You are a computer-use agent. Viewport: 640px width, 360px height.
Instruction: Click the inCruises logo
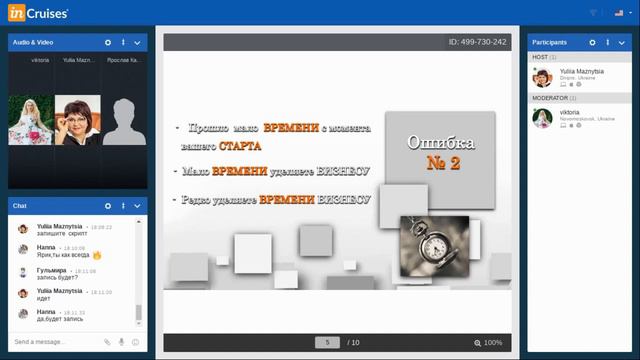(38, 13)
